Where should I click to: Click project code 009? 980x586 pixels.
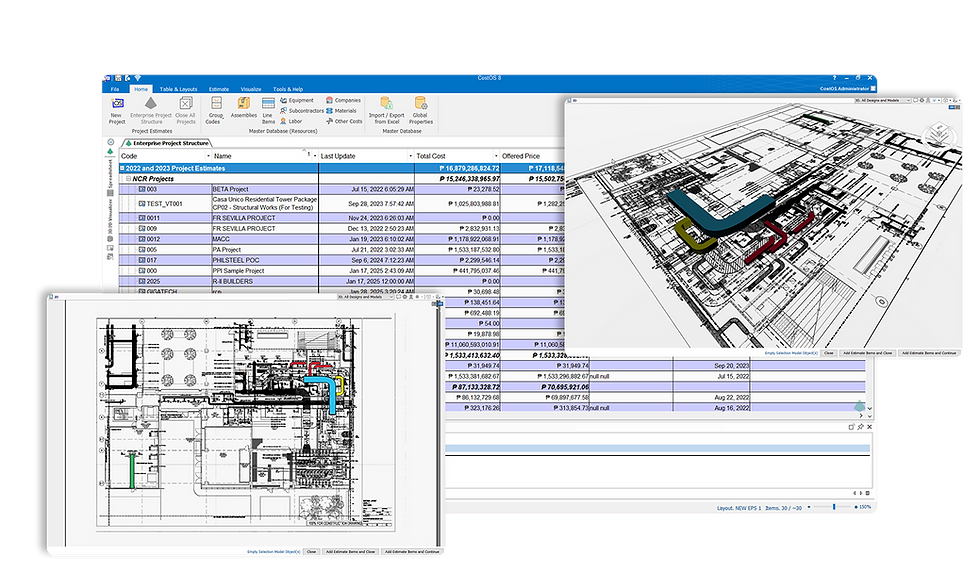152,229
